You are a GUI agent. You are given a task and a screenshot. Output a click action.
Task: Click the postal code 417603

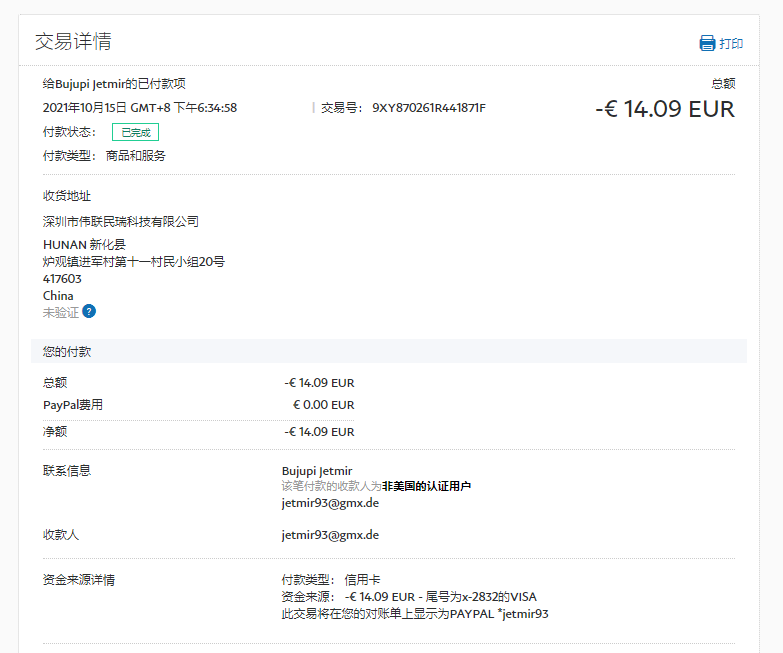[x=62, y=279]
